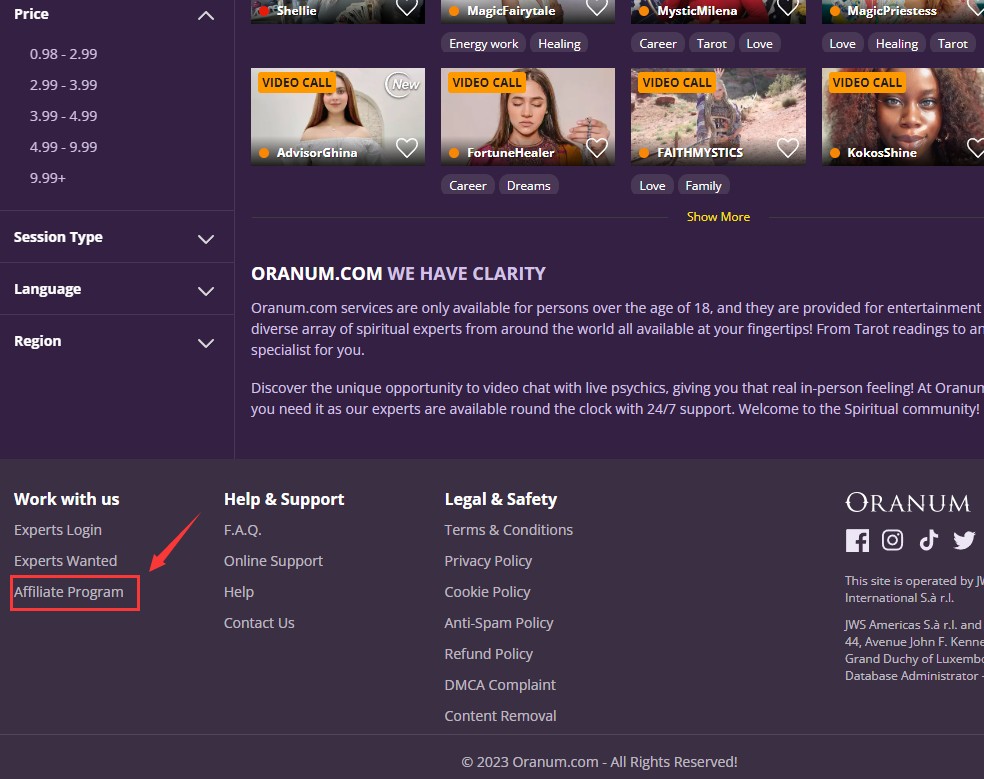The width and height of the screenshot is (984, 779).
Task: Open F.A.Q. link
Action: click(242, 530)
